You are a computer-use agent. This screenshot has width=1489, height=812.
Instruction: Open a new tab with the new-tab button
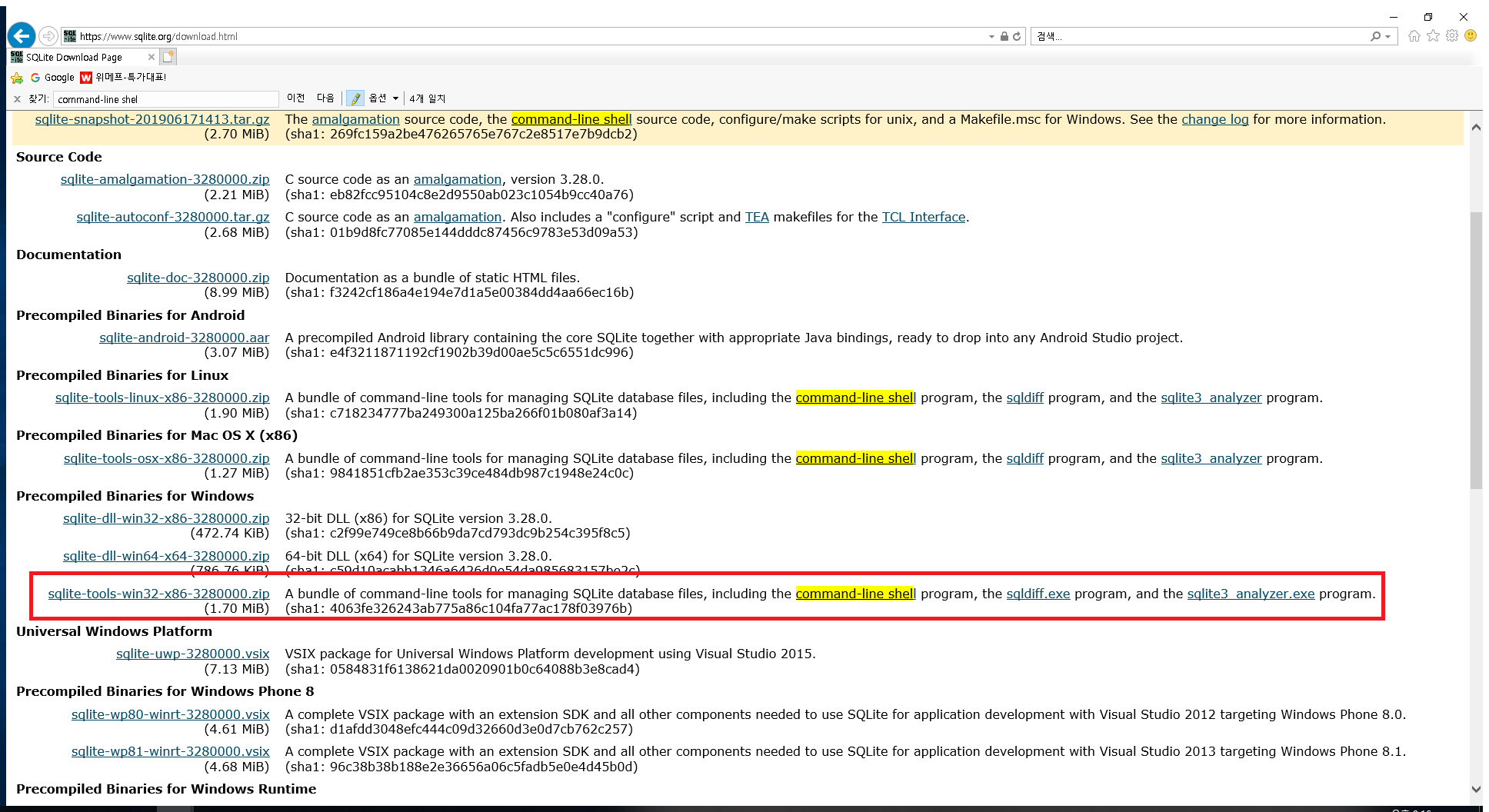click(x=168, y=57)
